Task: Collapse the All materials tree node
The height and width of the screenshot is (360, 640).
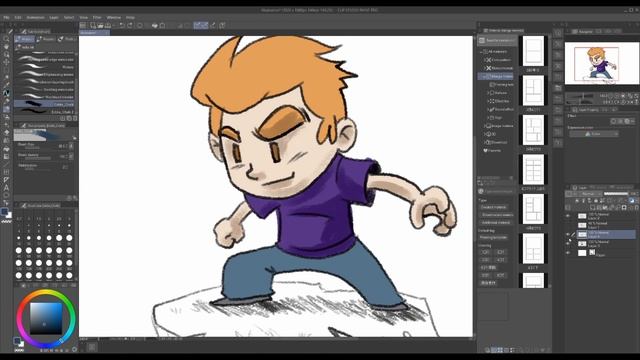Action: coord(481,52)
